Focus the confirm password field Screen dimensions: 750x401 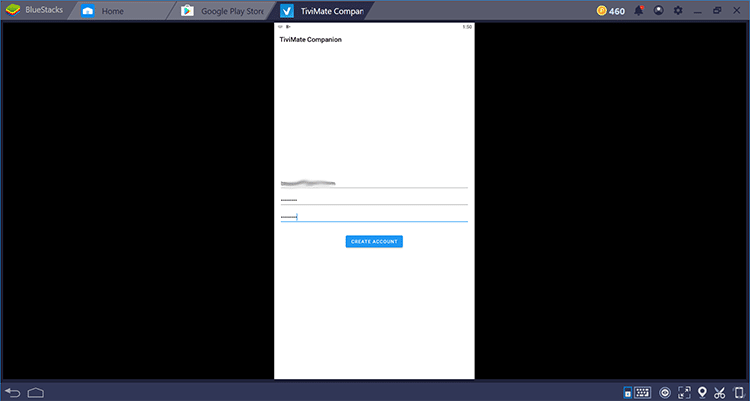coord(374,217)
